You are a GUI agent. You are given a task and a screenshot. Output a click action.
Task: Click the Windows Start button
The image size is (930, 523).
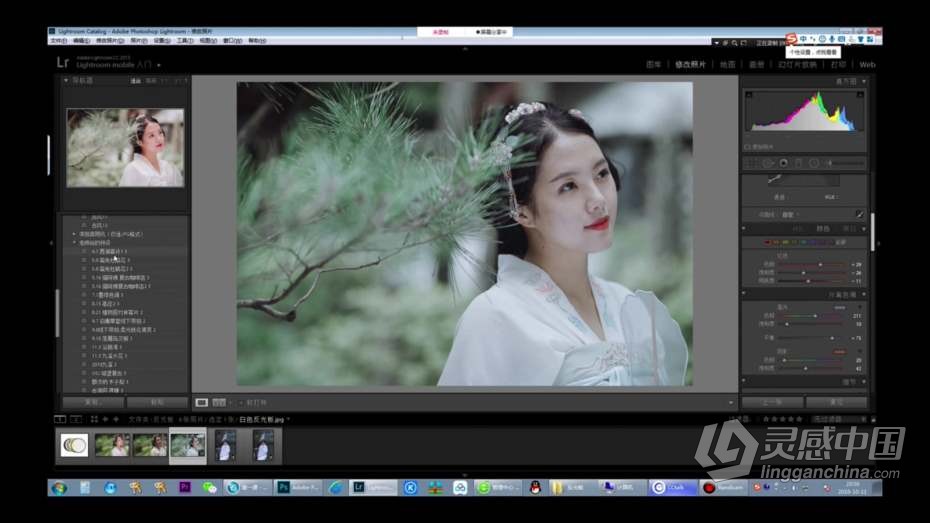(59, 488)
